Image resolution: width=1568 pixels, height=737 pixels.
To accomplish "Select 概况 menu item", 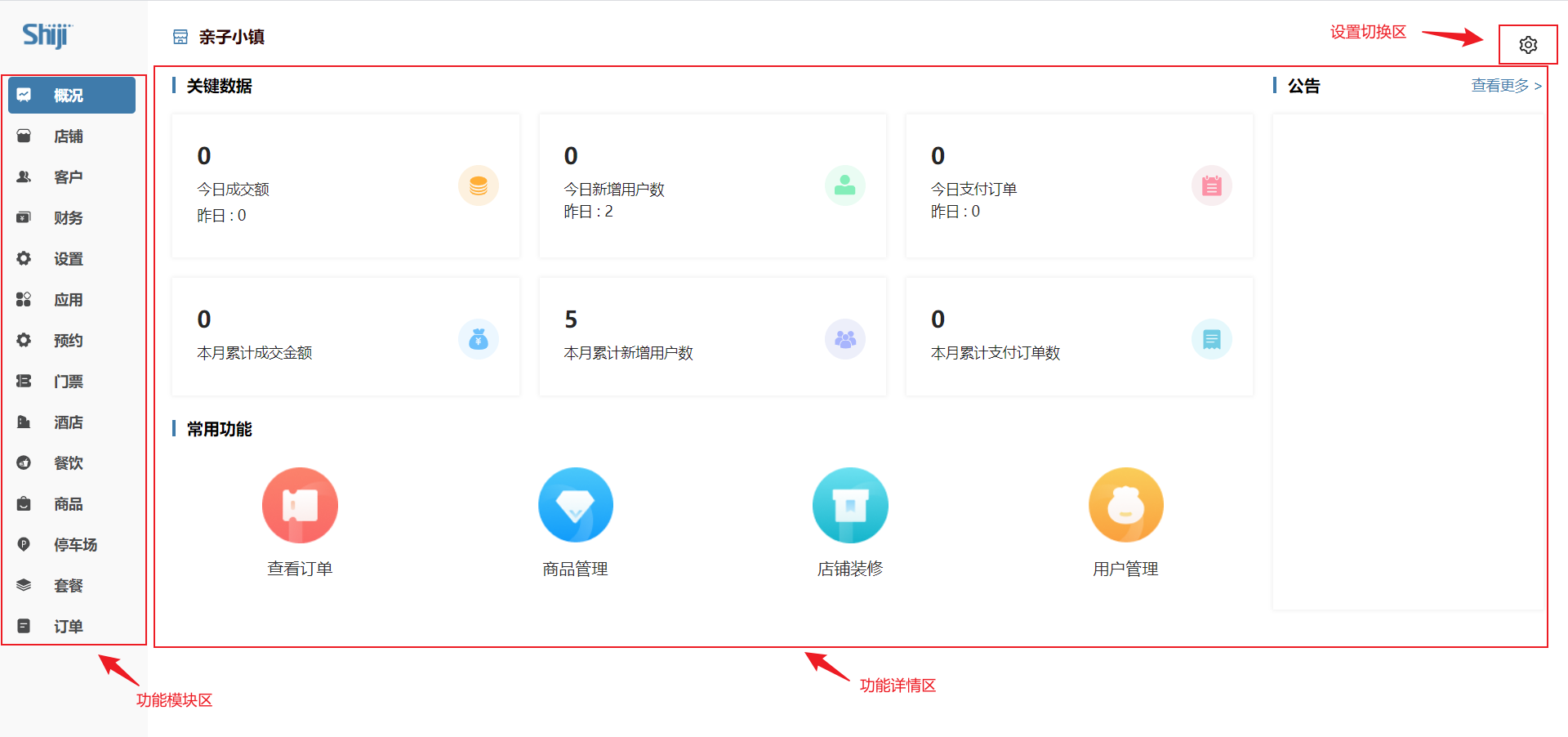I will click(x=72, y=95).
